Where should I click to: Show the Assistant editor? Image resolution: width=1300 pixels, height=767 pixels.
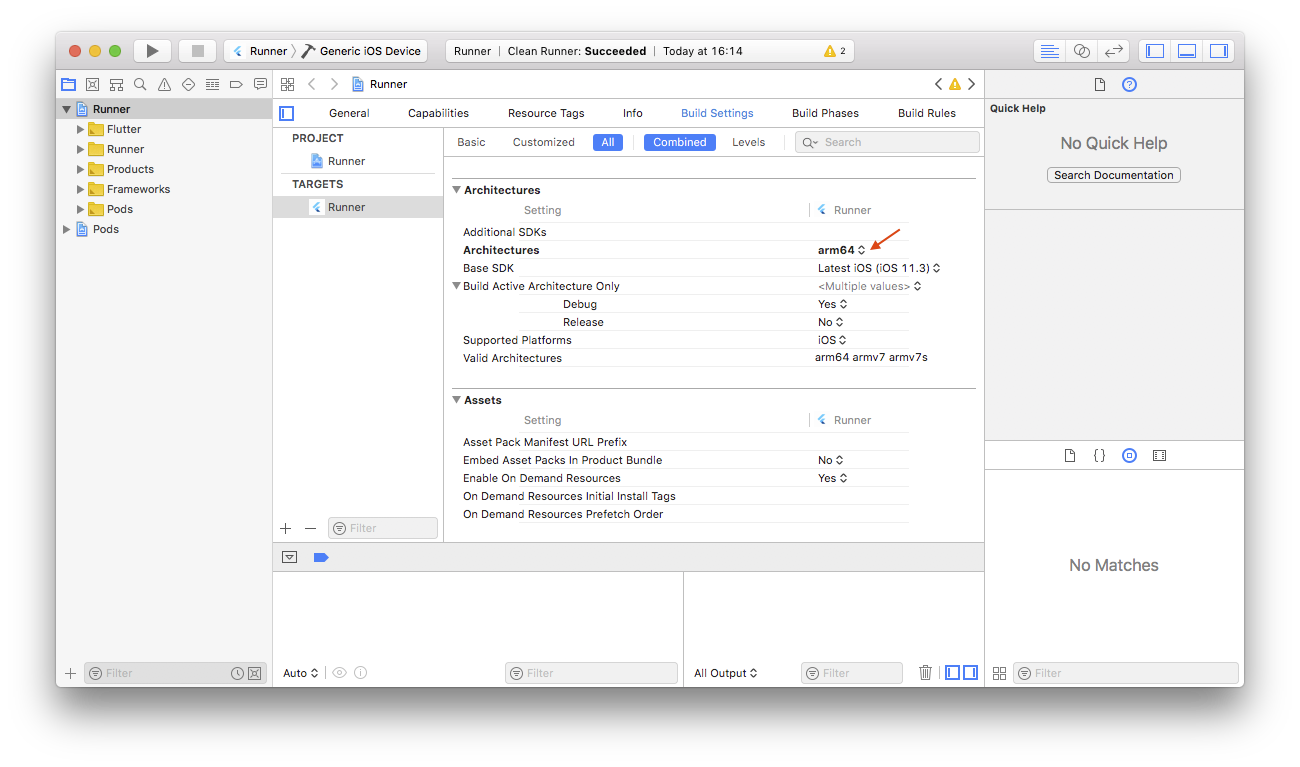click(x=1081, y=51)
